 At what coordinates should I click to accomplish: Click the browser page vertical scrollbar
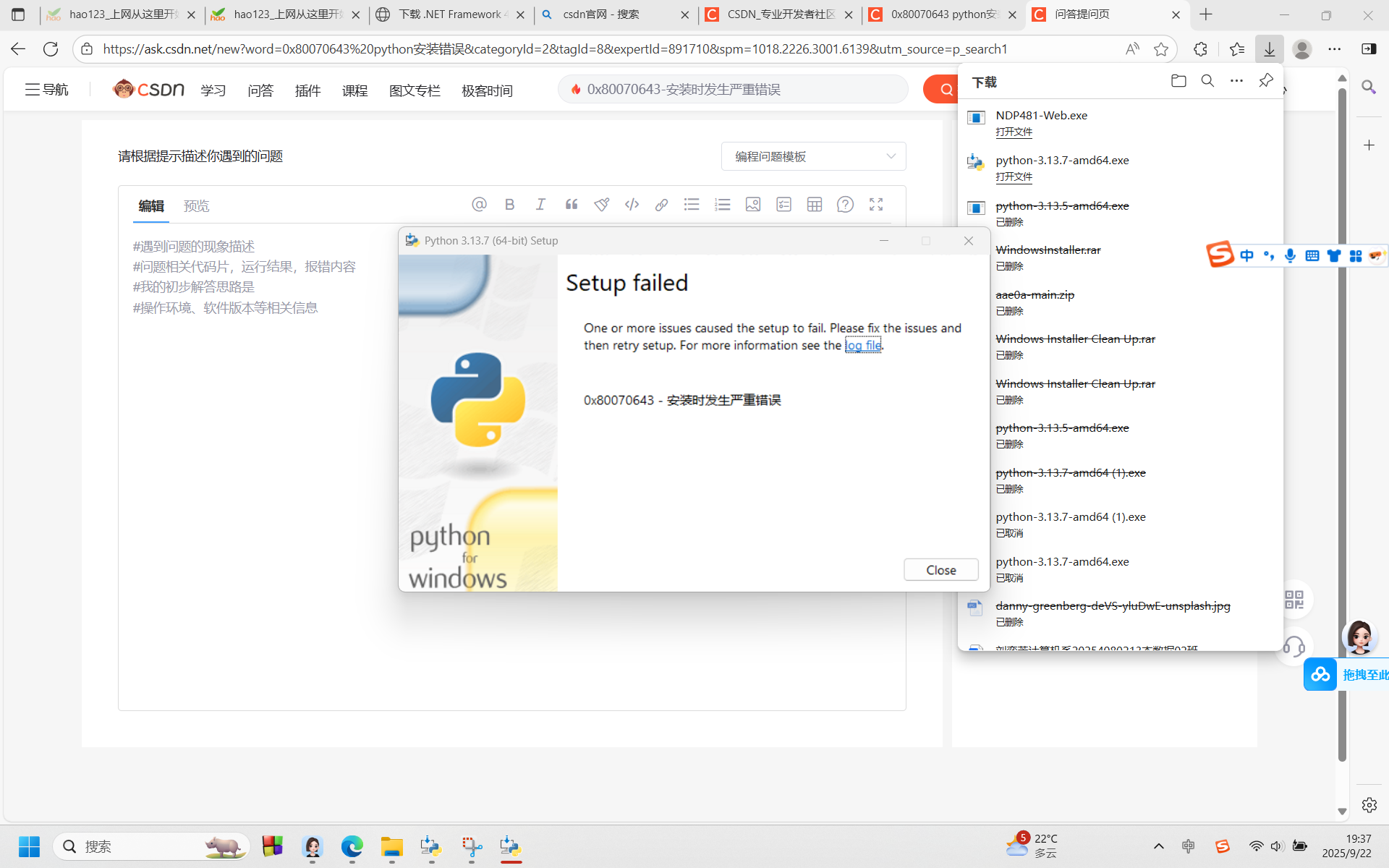(x=1342, y=434)
